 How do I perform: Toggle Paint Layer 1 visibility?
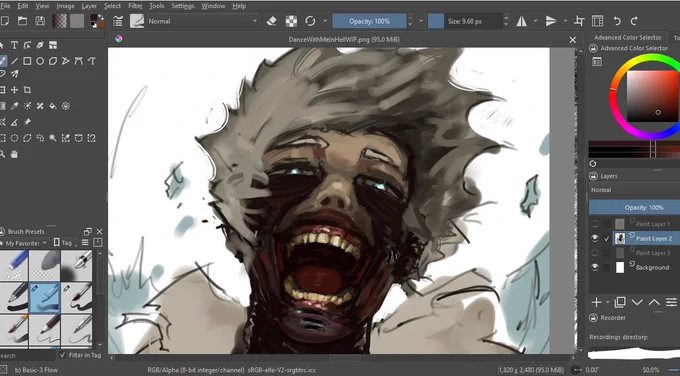point(595,224)
